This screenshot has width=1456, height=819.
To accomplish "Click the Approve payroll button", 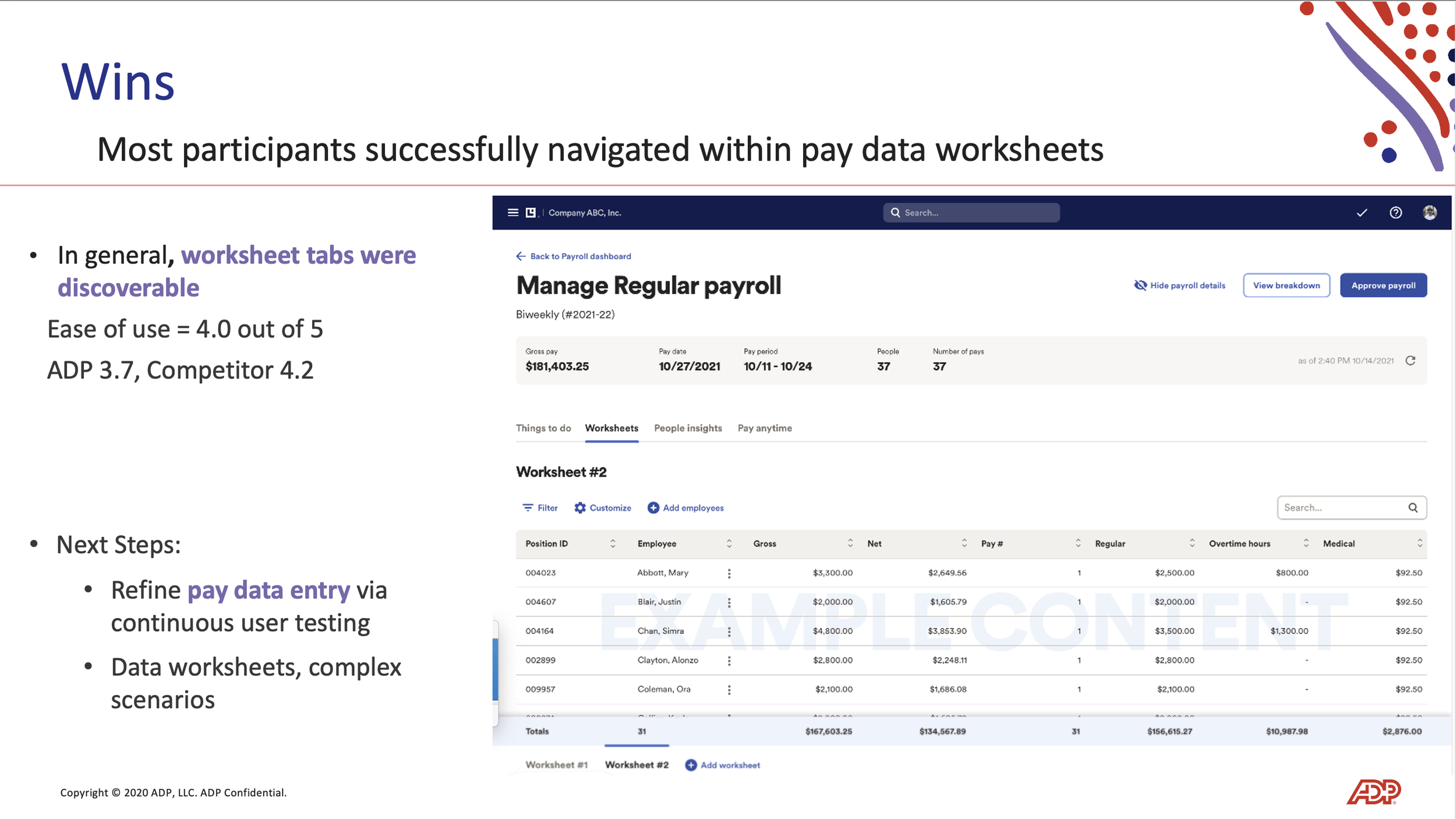I will tap(1383, 285).
